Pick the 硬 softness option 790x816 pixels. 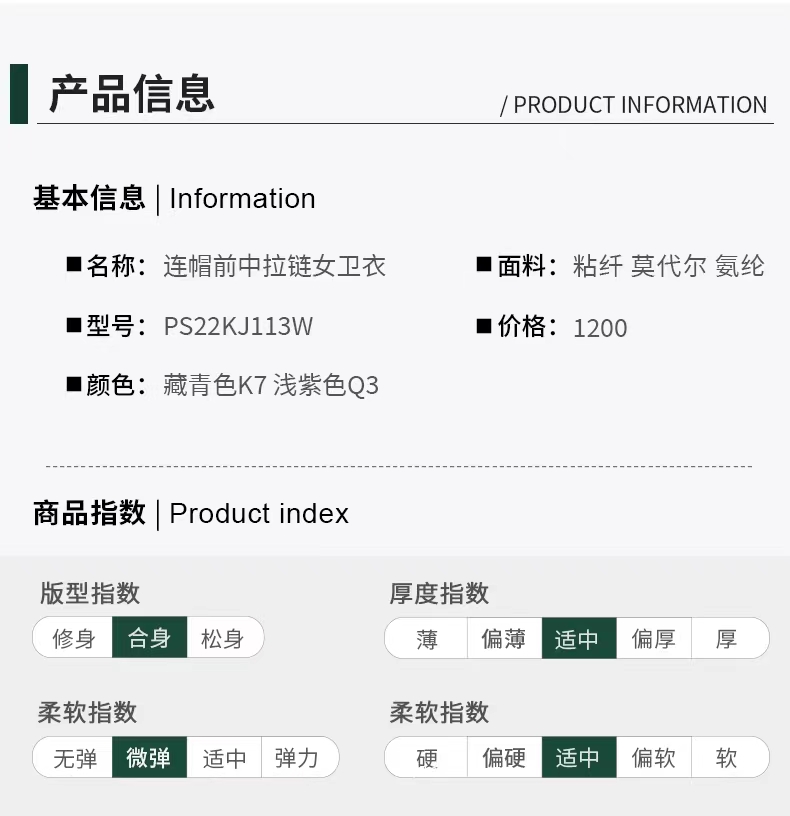pyautogui.click(x=427, y=758)
